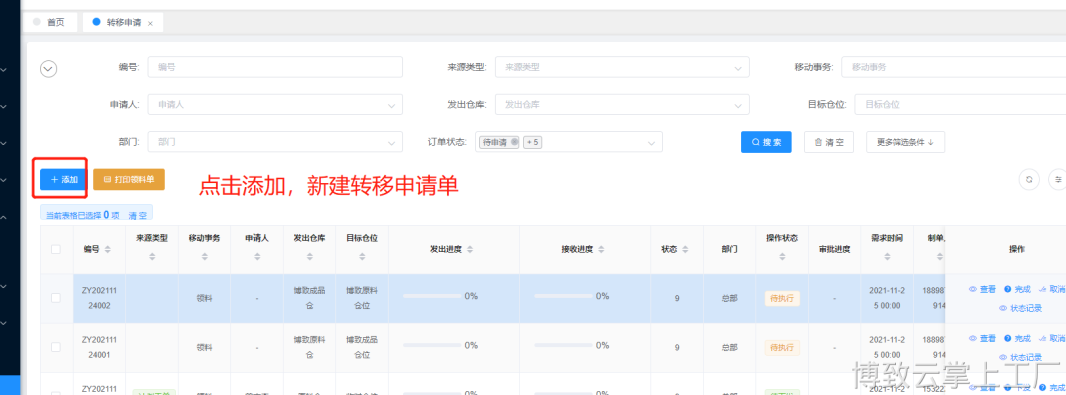The height and width of the screenshot is (395, 1066).
Task: Sort the table by 目标仓位 column
Action: tap(362, 257)
